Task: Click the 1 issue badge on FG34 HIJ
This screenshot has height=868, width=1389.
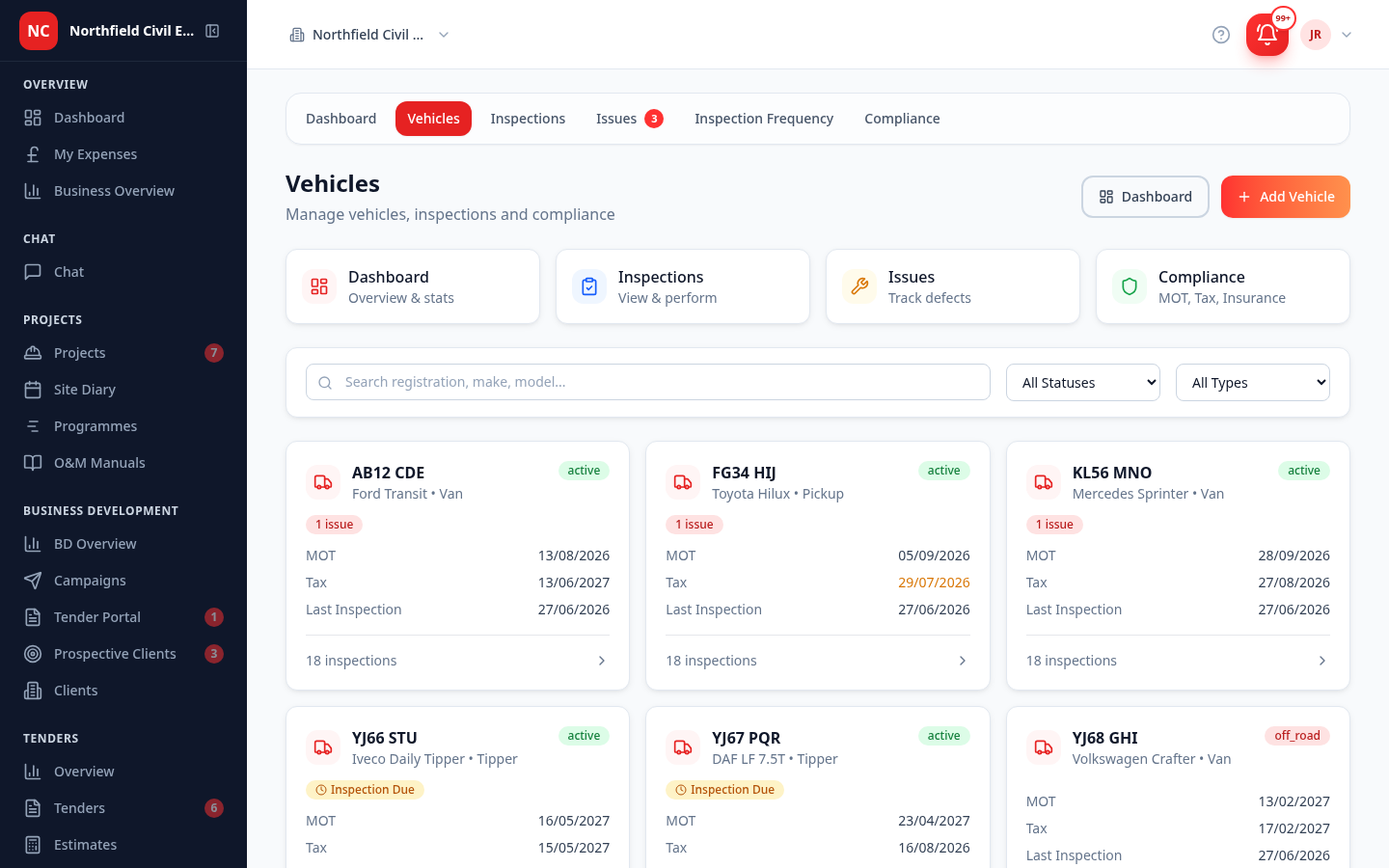Action: [x=694, y=525]
